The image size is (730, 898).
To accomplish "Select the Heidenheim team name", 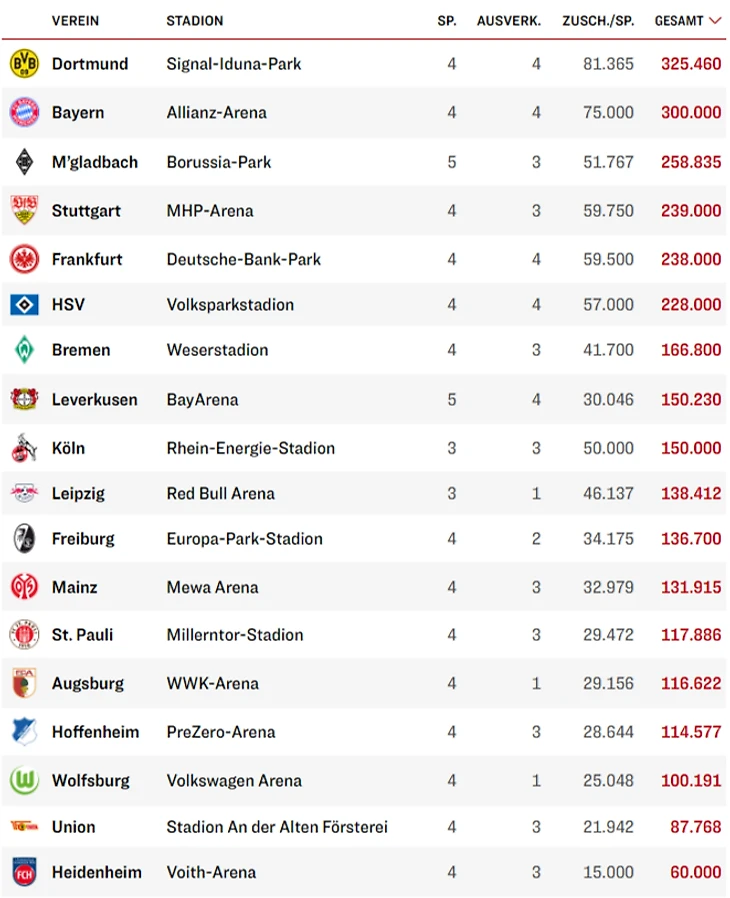I will (96, 872).
